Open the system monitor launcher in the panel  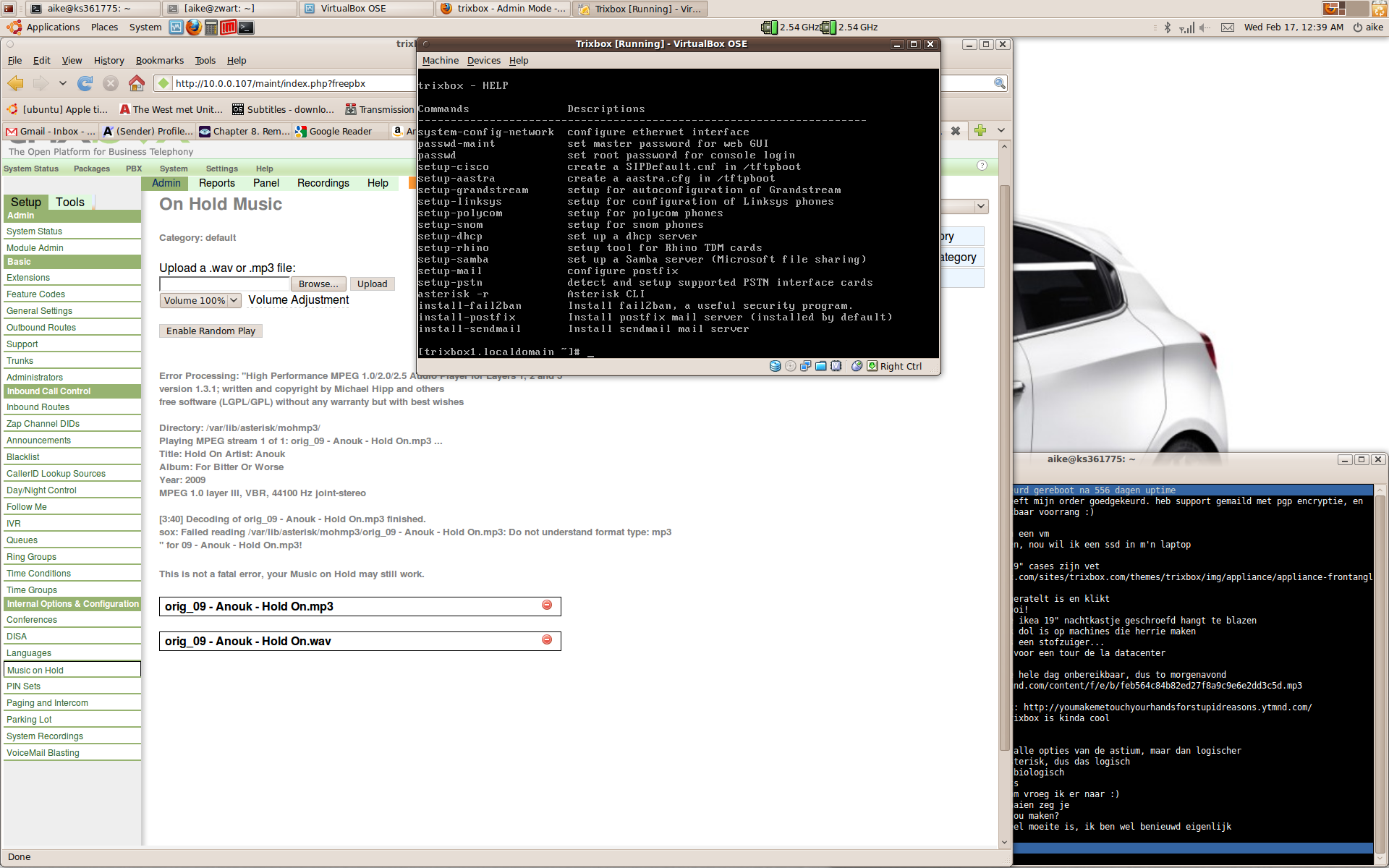176,27
